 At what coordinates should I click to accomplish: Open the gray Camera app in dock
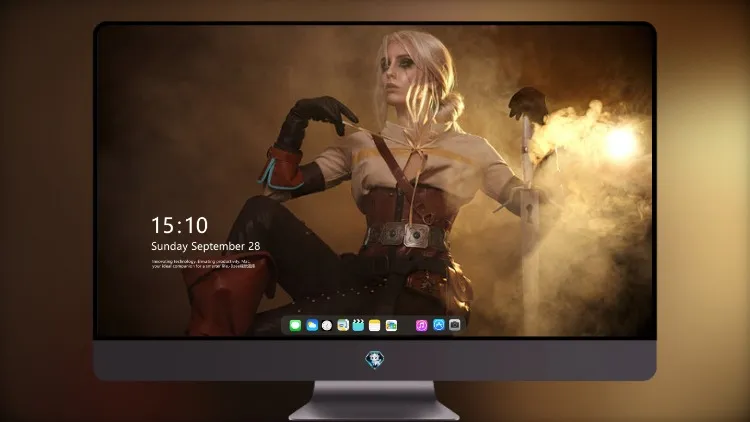coord(455,325)
